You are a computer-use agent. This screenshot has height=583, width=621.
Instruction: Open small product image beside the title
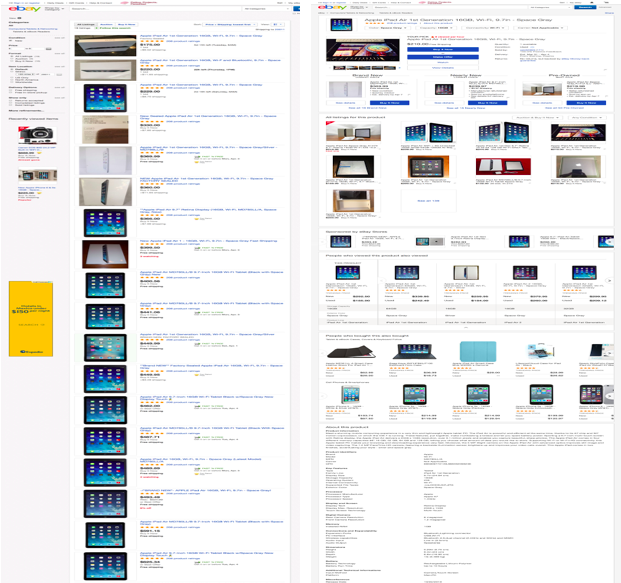[x=341, y=25]
